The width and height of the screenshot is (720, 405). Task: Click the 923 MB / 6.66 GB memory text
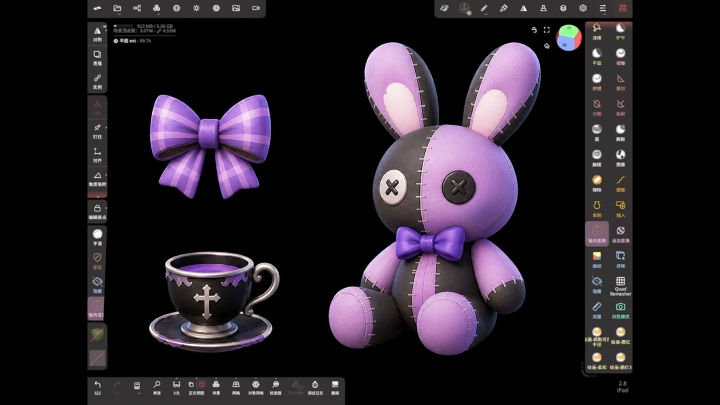[x=155, y=26]
